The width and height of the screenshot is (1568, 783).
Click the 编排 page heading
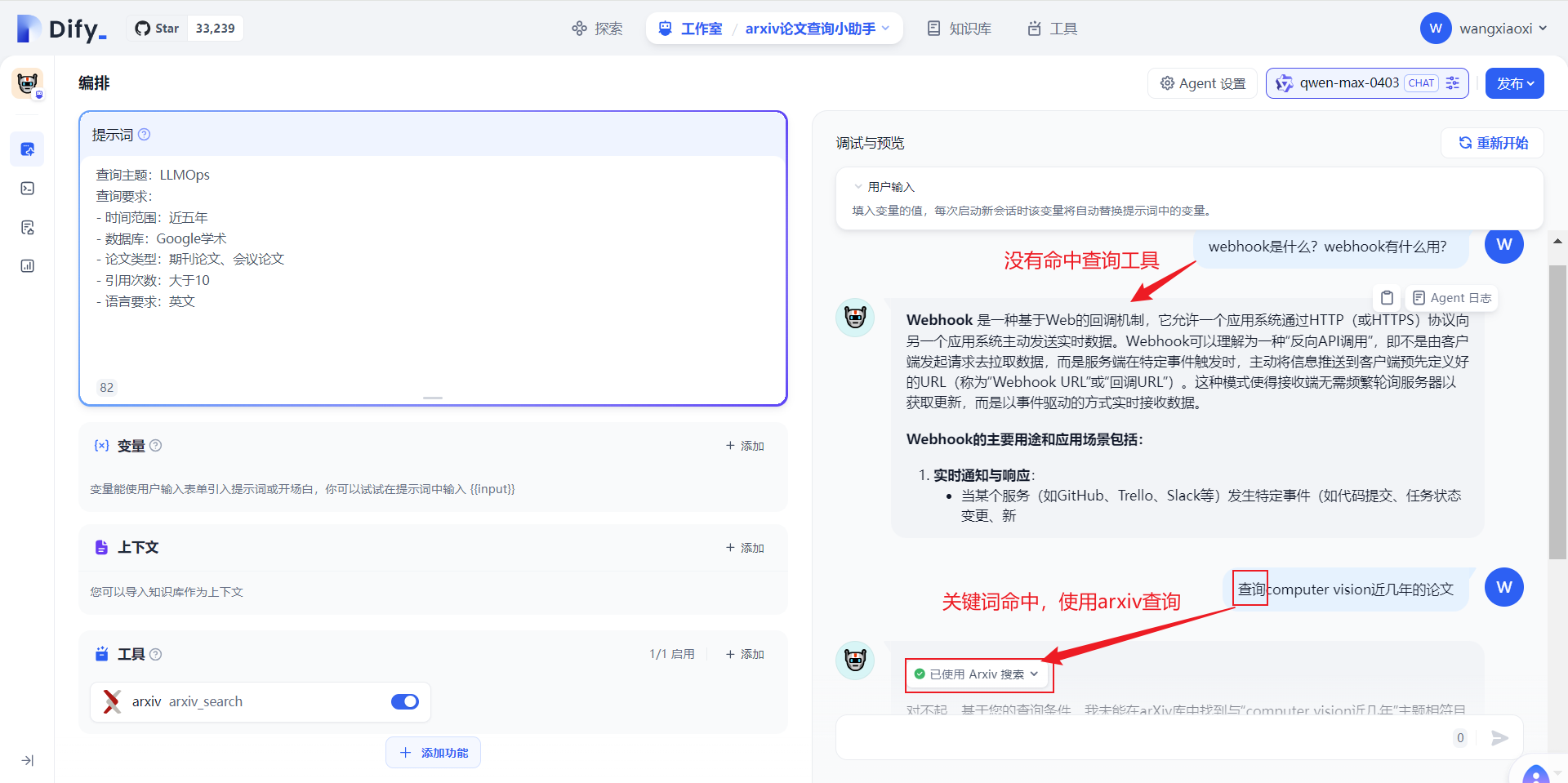[94, 83]
